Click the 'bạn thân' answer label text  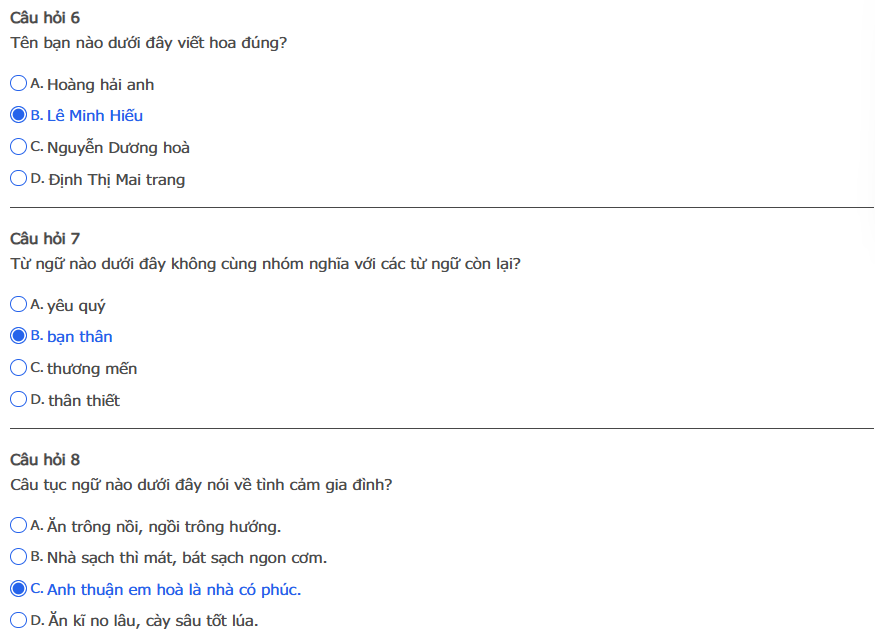(80, 337)
